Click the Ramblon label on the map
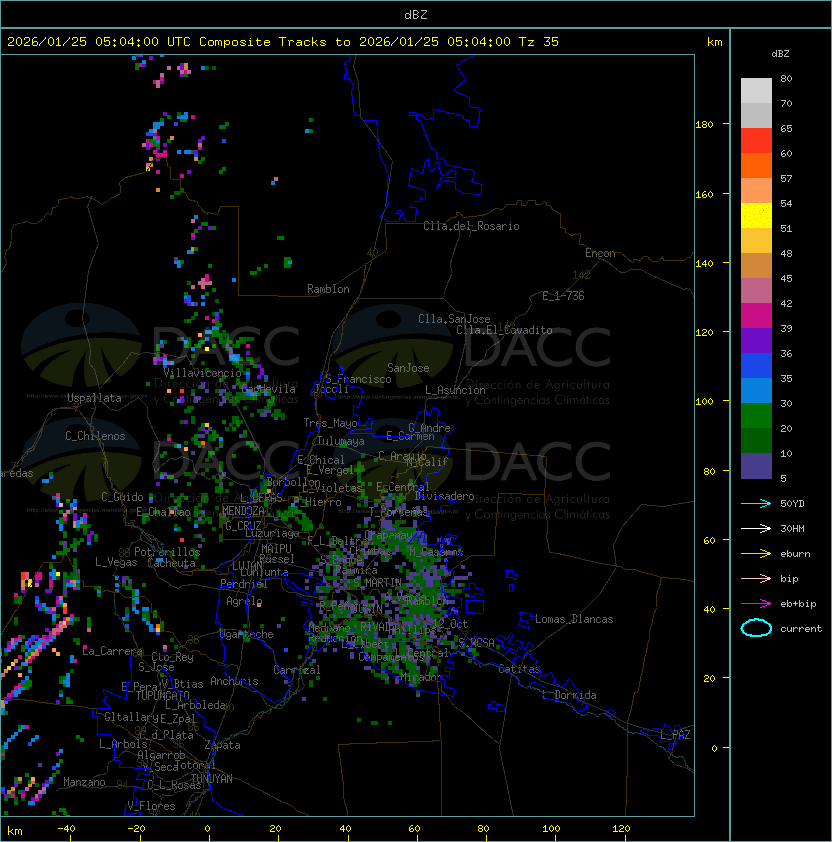Image resolution: width=832 pixels, height=842 pixels. [328, 289]
